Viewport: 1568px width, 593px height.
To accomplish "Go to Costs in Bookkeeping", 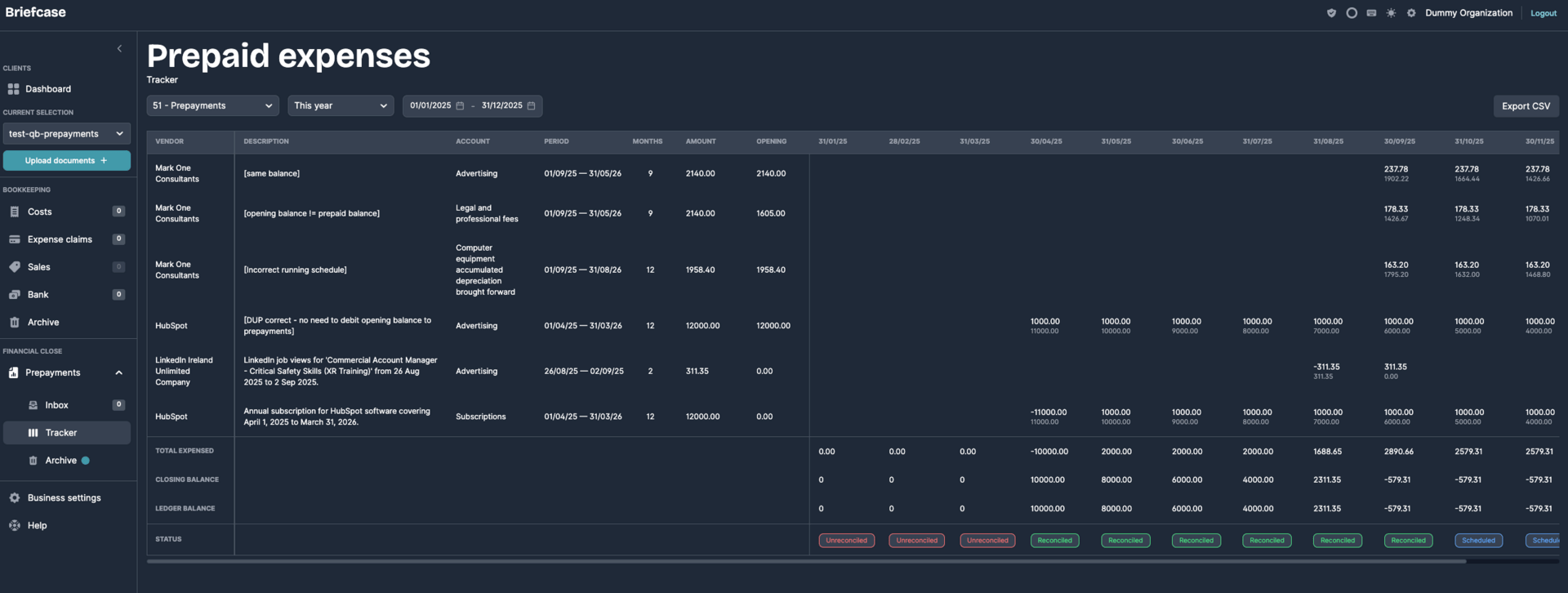I will pos(39,212).
